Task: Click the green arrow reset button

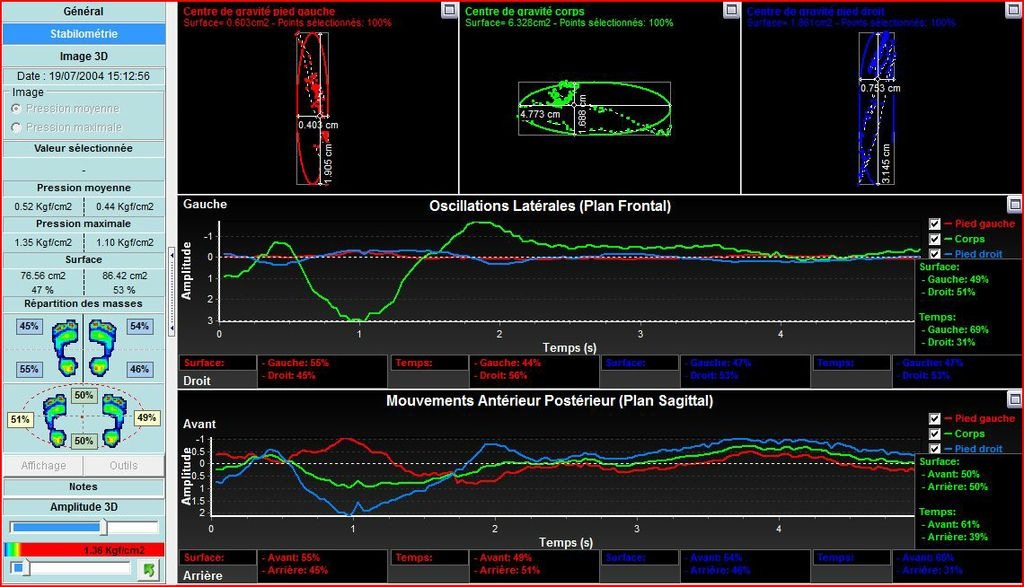Action: [149, 569]
